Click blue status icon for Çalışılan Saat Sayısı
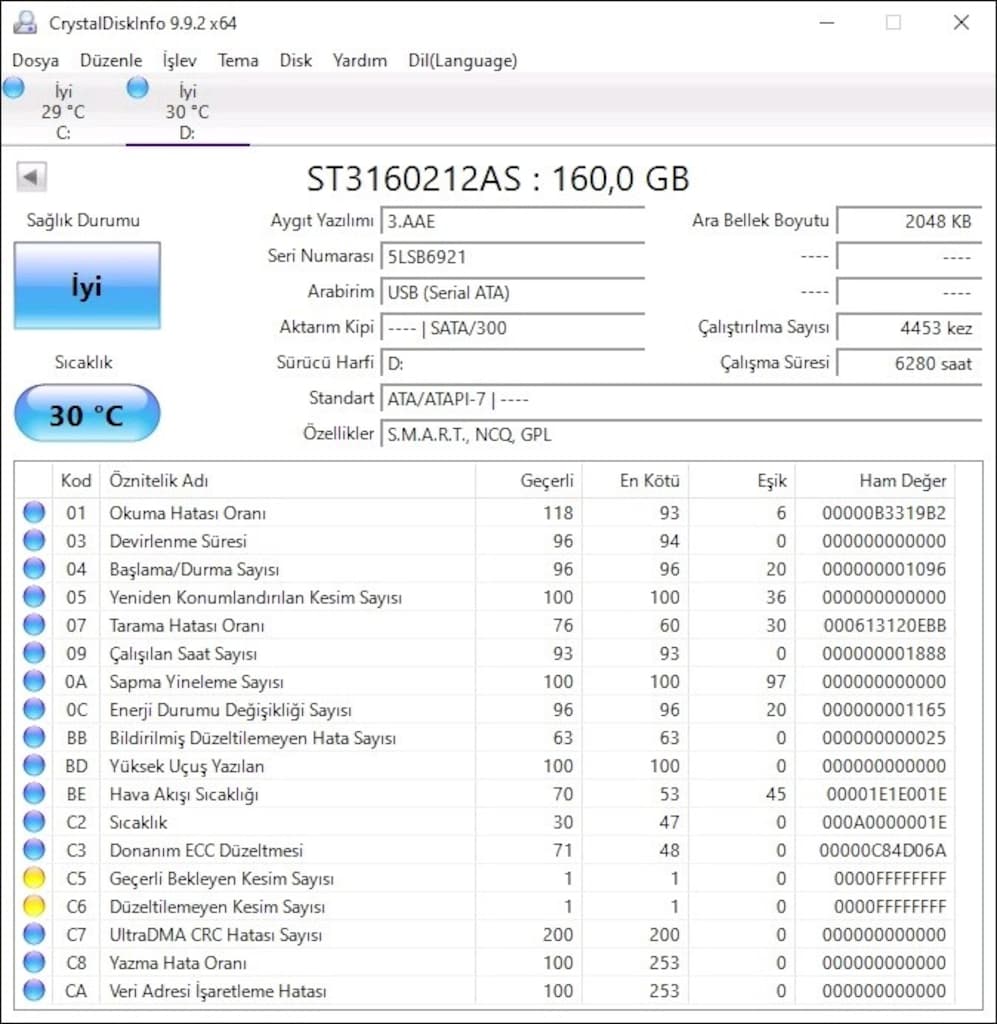This screenshot has height=1024, width=997. [x=34, y=653]
